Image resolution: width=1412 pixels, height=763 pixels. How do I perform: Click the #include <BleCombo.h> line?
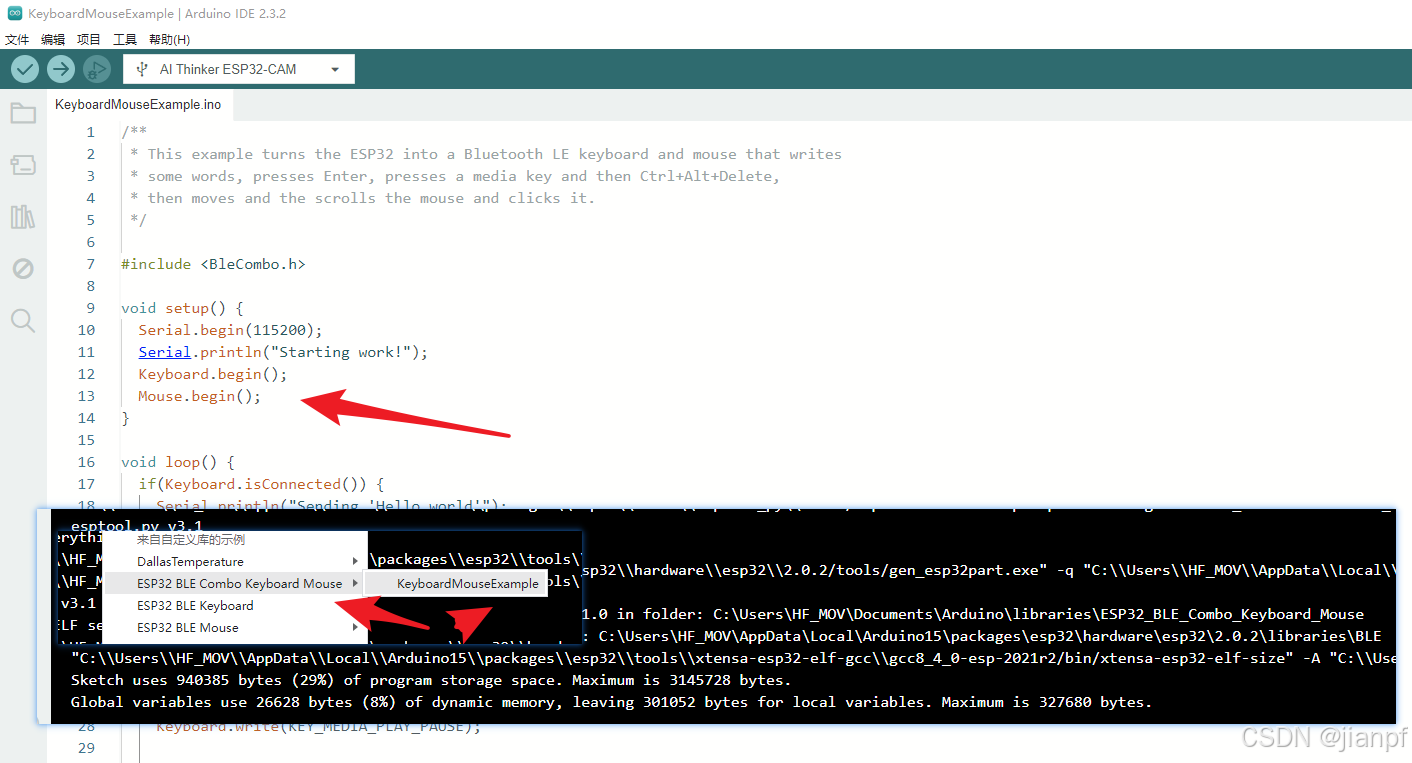pyautogui.click(x=213, y=264)
